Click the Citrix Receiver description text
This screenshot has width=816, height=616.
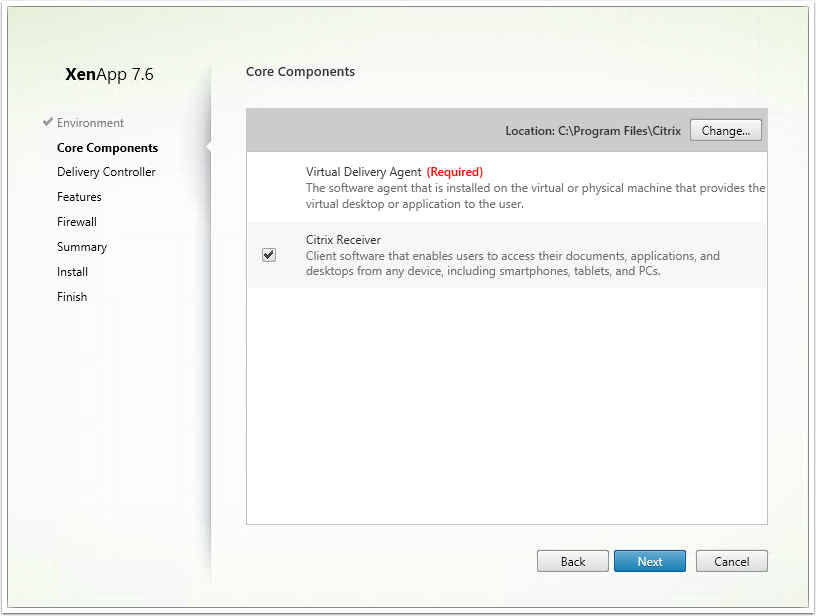[513, 263]
